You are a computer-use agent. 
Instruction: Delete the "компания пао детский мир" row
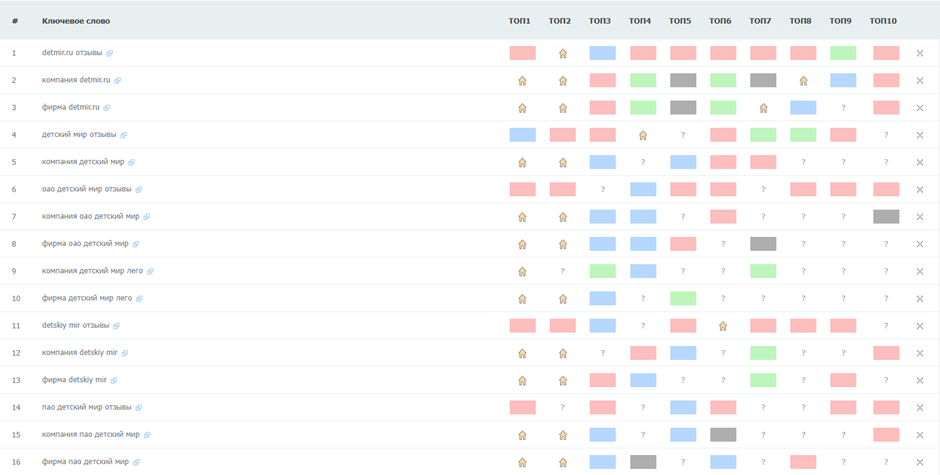point(920,435)
